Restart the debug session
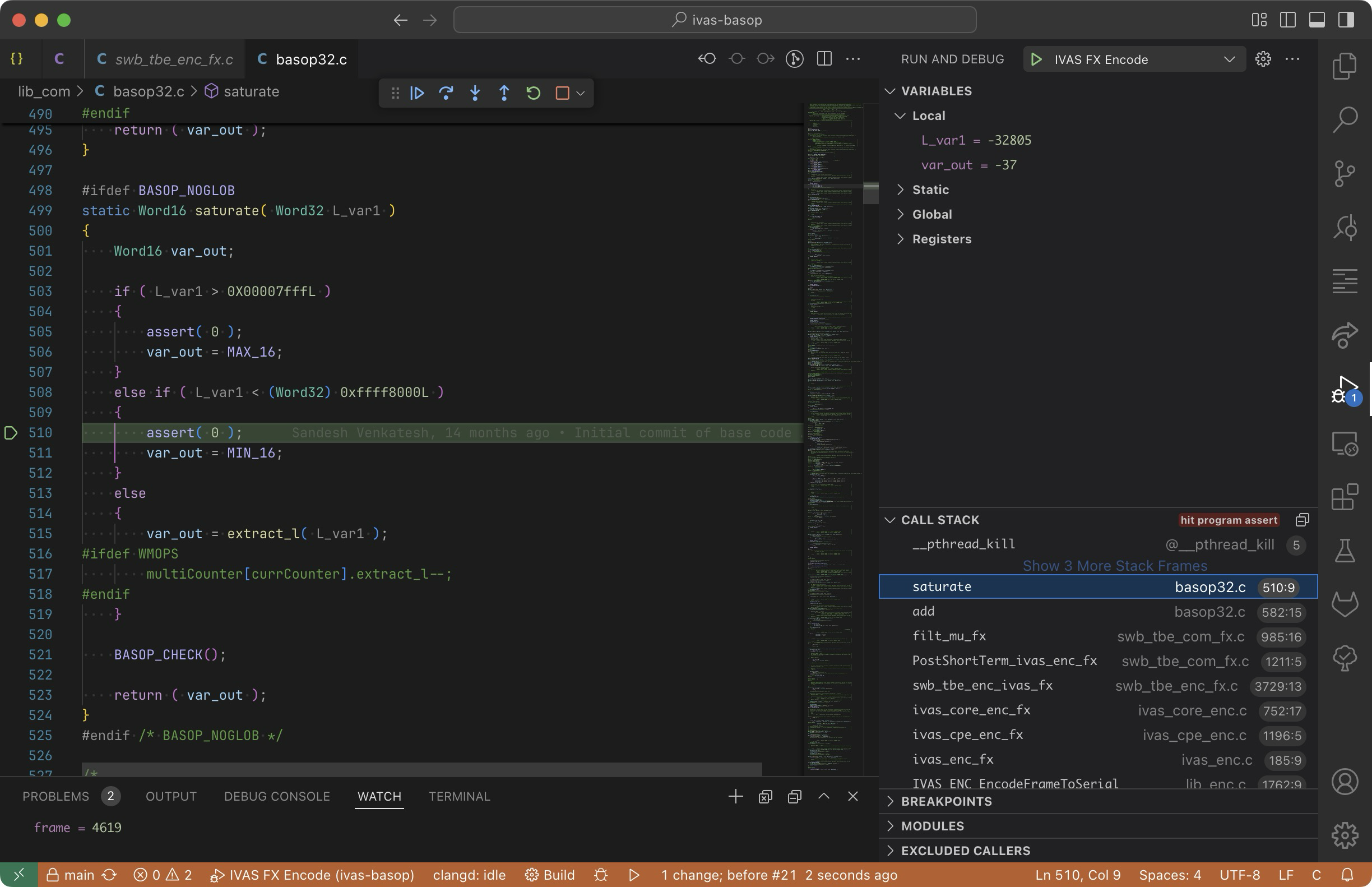 click(533, 93)
